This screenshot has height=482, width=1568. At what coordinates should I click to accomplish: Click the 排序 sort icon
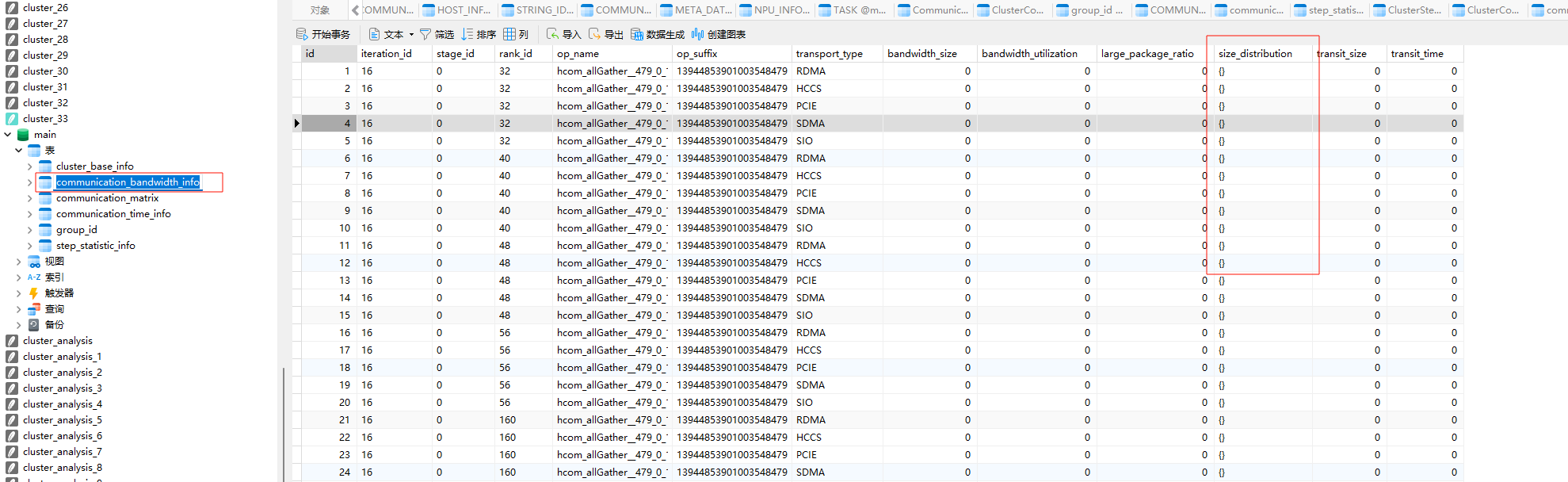(x=467, y=34)
